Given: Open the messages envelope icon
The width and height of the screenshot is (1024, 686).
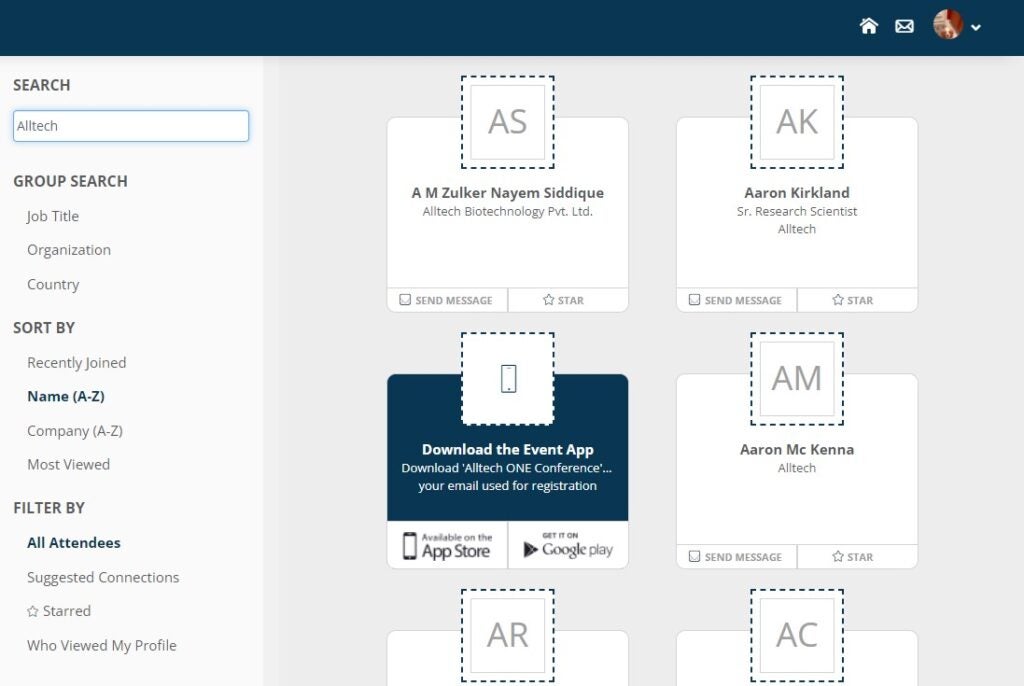Looking at the screenshot, I should click(x=904, y=26).
